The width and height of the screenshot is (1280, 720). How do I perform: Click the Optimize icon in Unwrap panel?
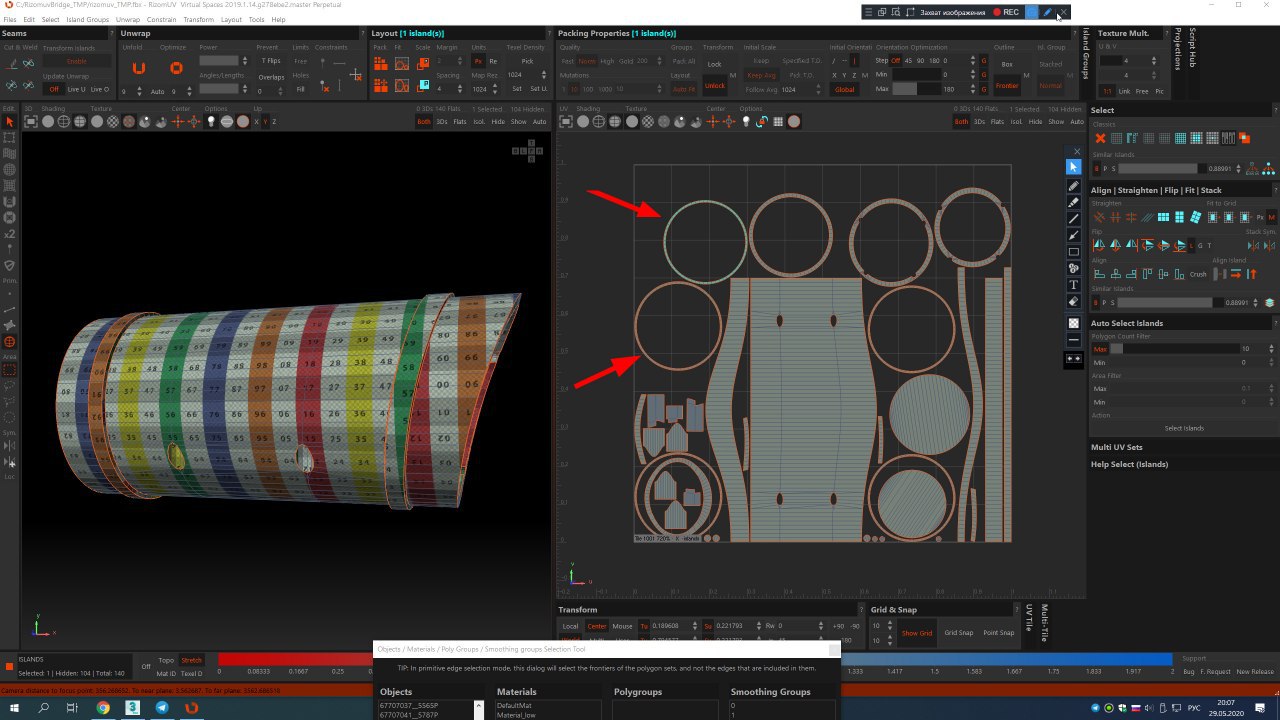tap(176, 68)
